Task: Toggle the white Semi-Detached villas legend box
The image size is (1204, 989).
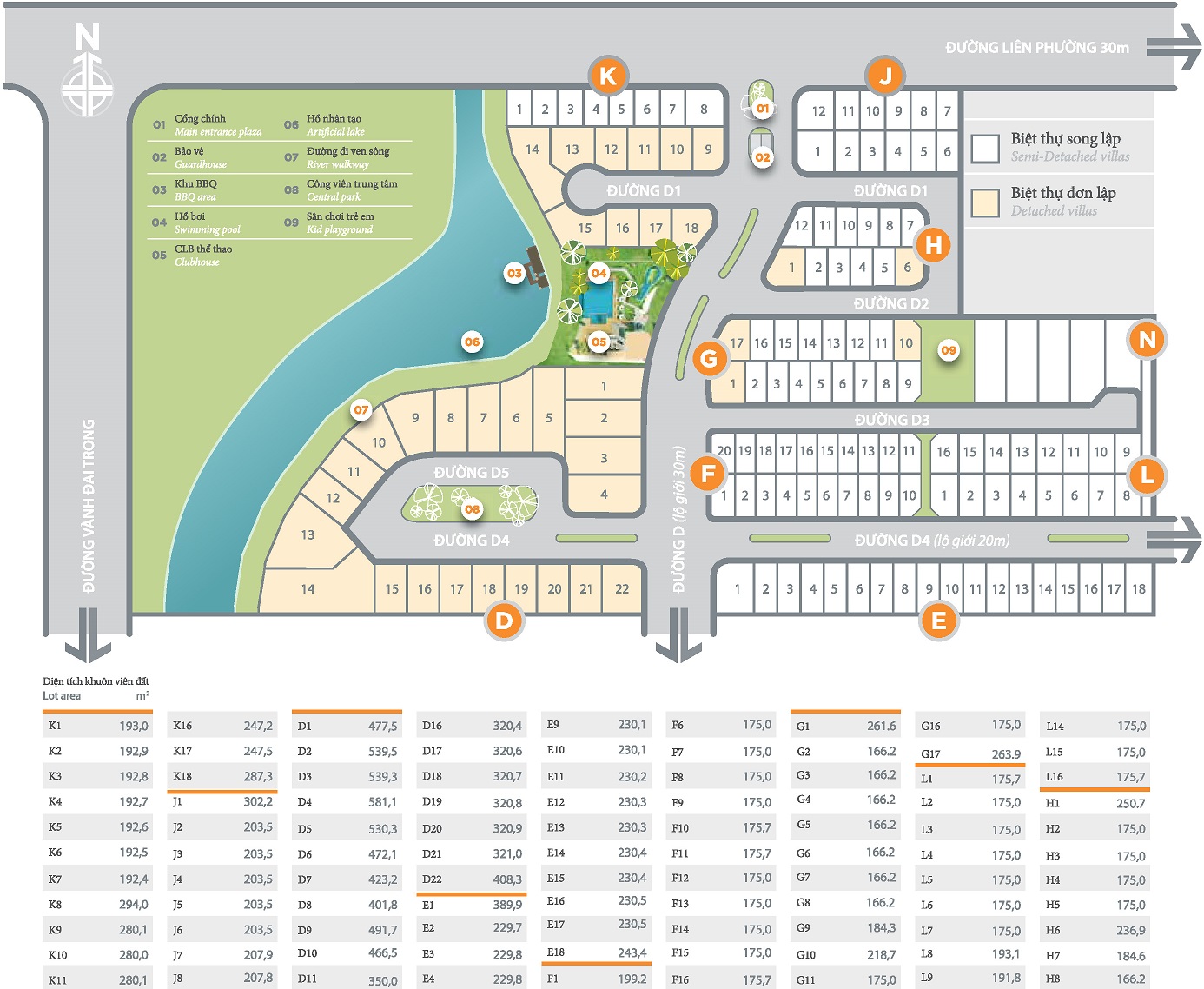Action: (x=985, y=149)
